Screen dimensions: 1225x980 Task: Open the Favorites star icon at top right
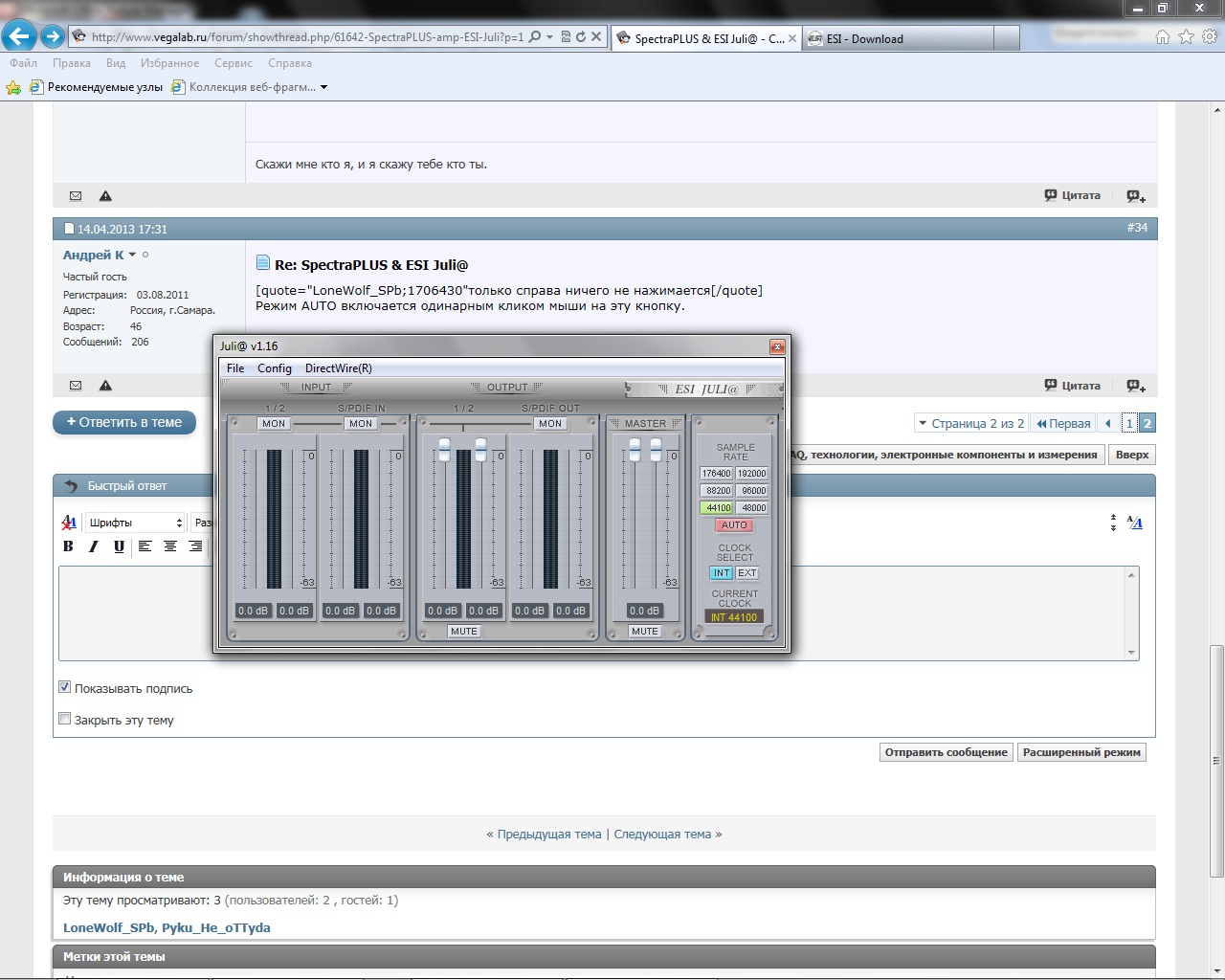click(x=1186, y=36)
